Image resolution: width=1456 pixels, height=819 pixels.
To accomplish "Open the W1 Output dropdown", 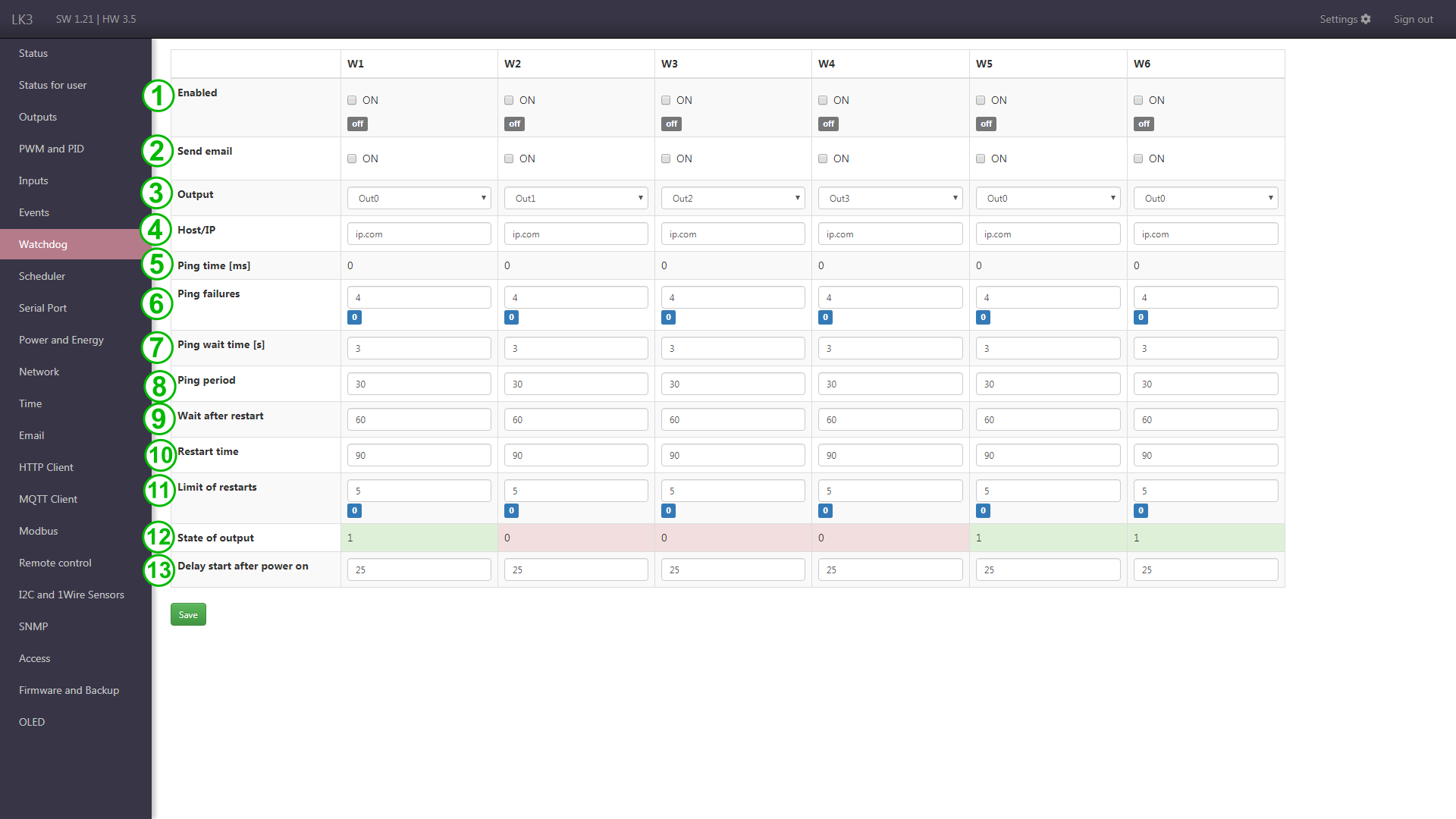I will tap(419, 198).
